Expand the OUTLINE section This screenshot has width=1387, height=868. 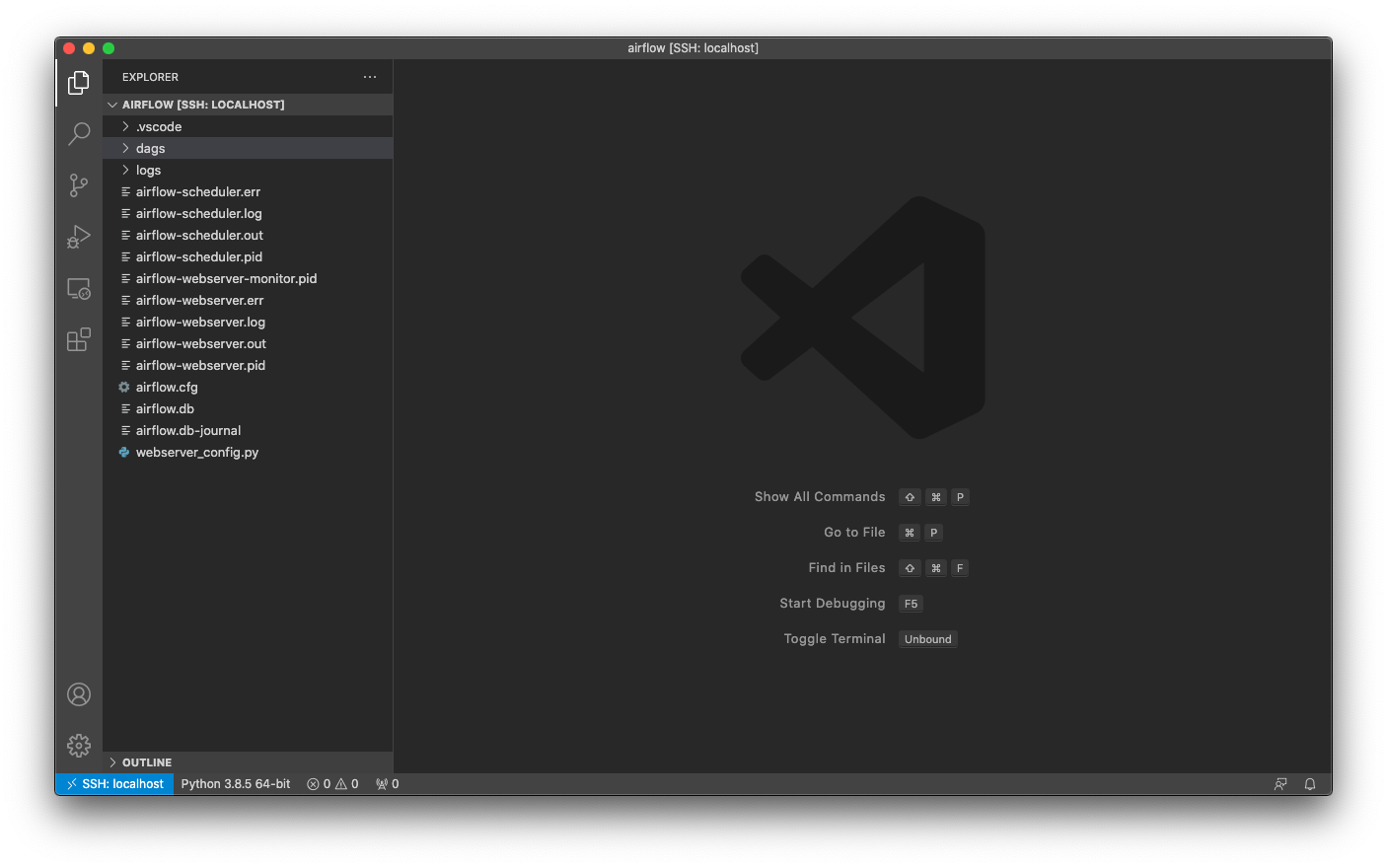click(x=248, y=762)
